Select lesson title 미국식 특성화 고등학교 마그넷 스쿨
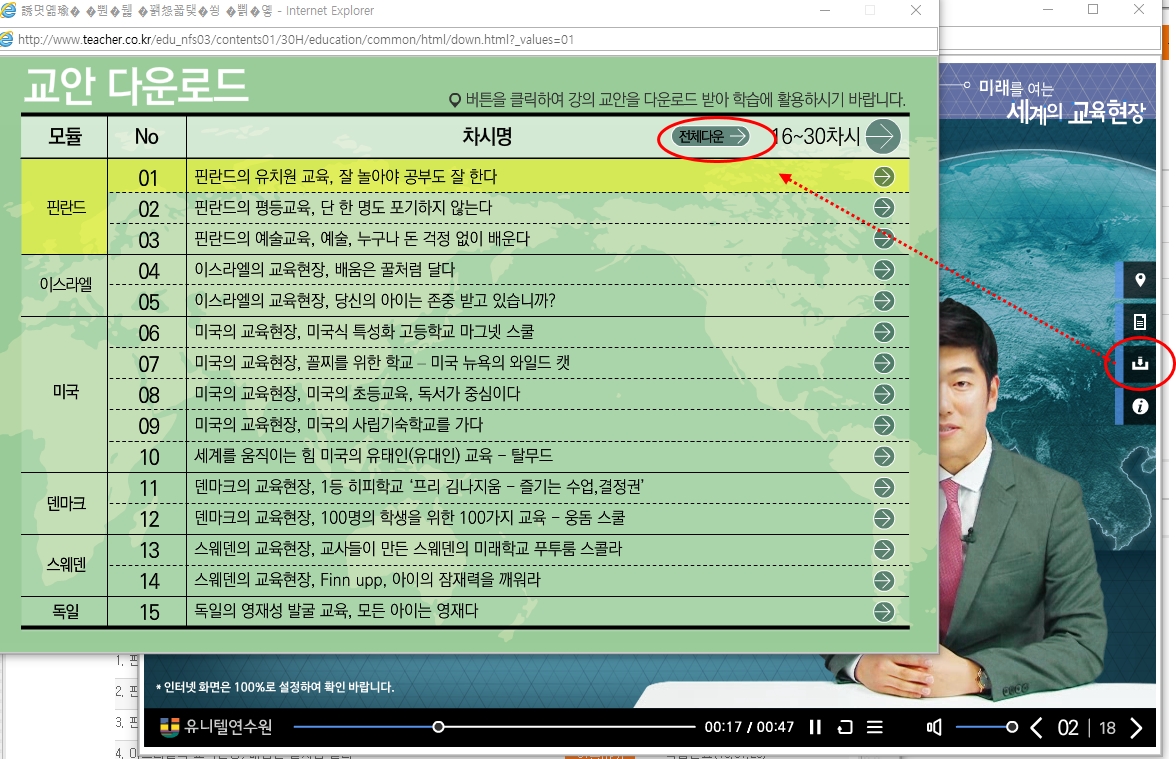The height and width of the screenshot is (759, 1176). point(364,332)
